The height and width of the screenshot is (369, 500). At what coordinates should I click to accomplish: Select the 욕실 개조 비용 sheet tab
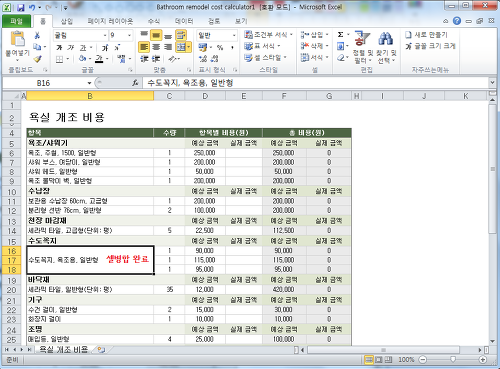63,349
